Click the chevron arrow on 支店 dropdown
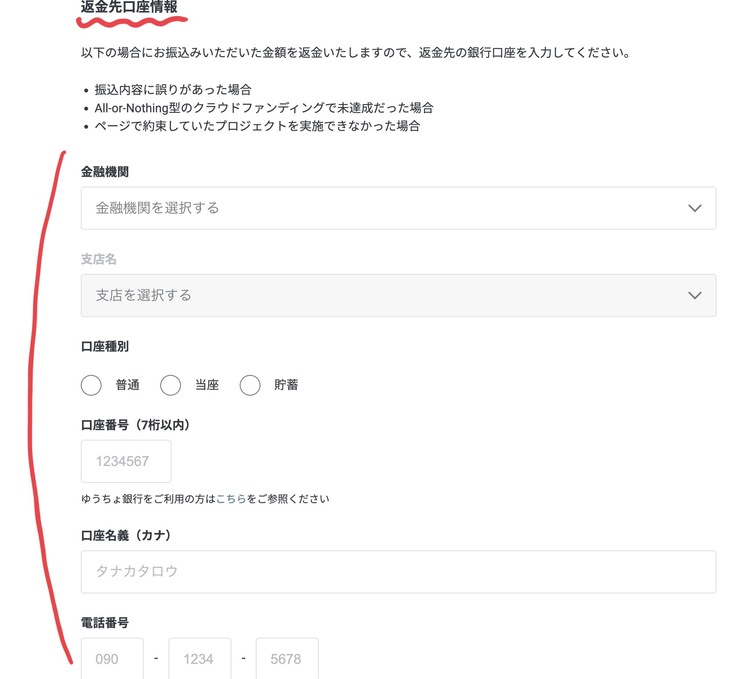This screenshot has height=679, width=736. pos(695,295)
